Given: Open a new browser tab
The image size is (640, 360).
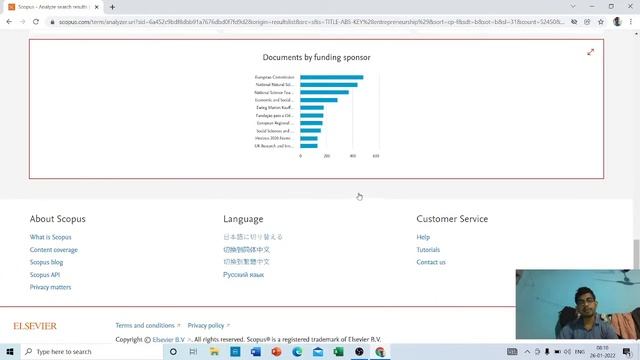Looking at the screenshot, I should pyautogui.click(x=112, y=7).
